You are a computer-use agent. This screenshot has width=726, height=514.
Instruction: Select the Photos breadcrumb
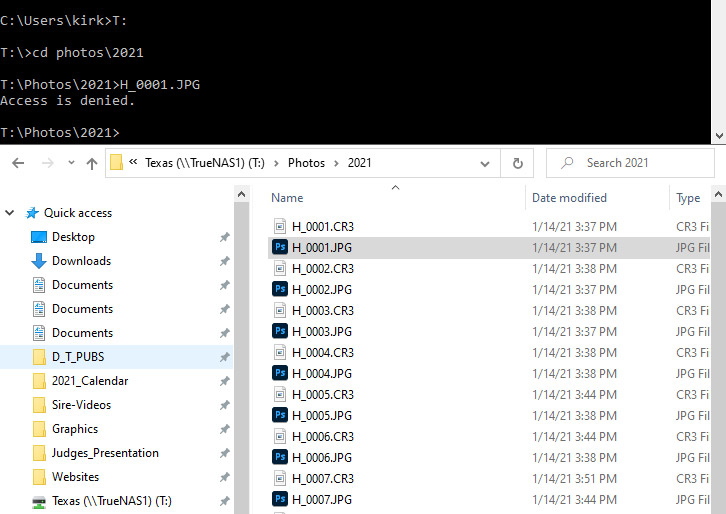[306, 163]
